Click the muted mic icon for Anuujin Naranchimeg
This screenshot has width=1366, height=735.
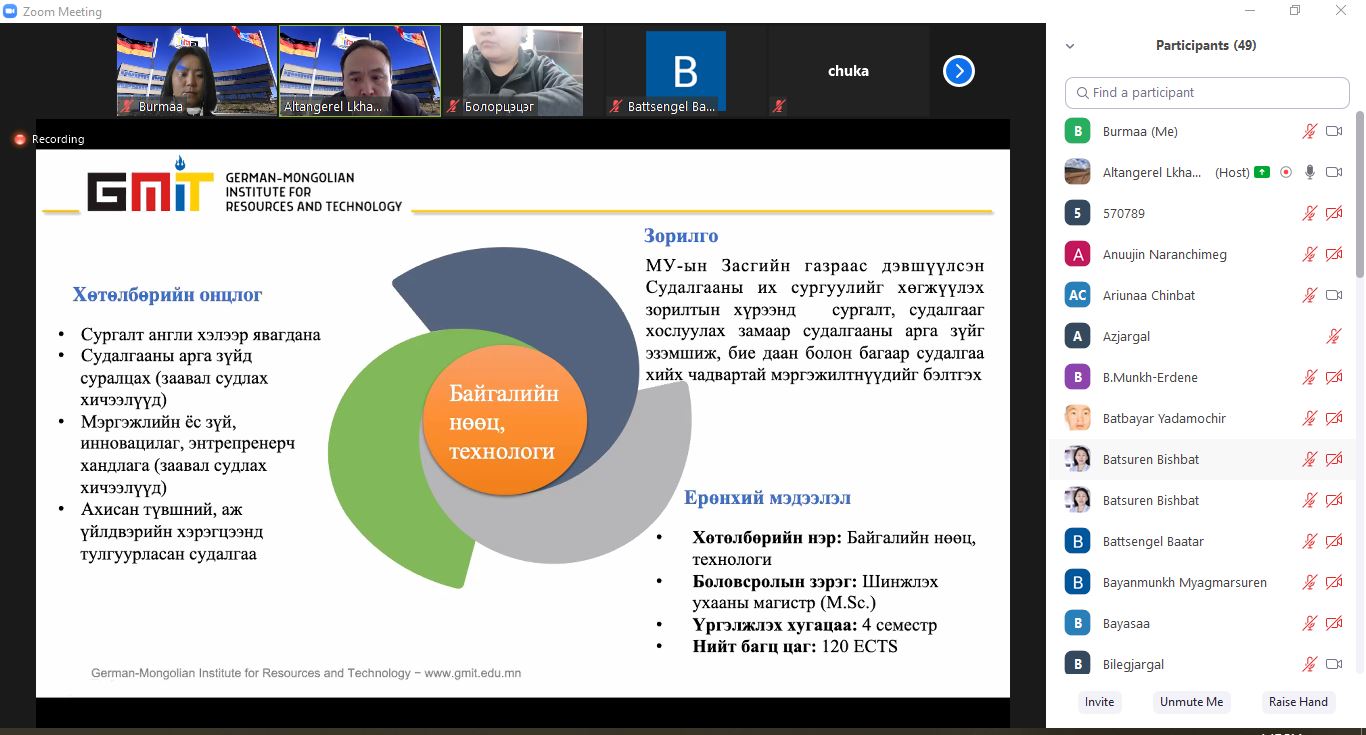[1309, 254]
